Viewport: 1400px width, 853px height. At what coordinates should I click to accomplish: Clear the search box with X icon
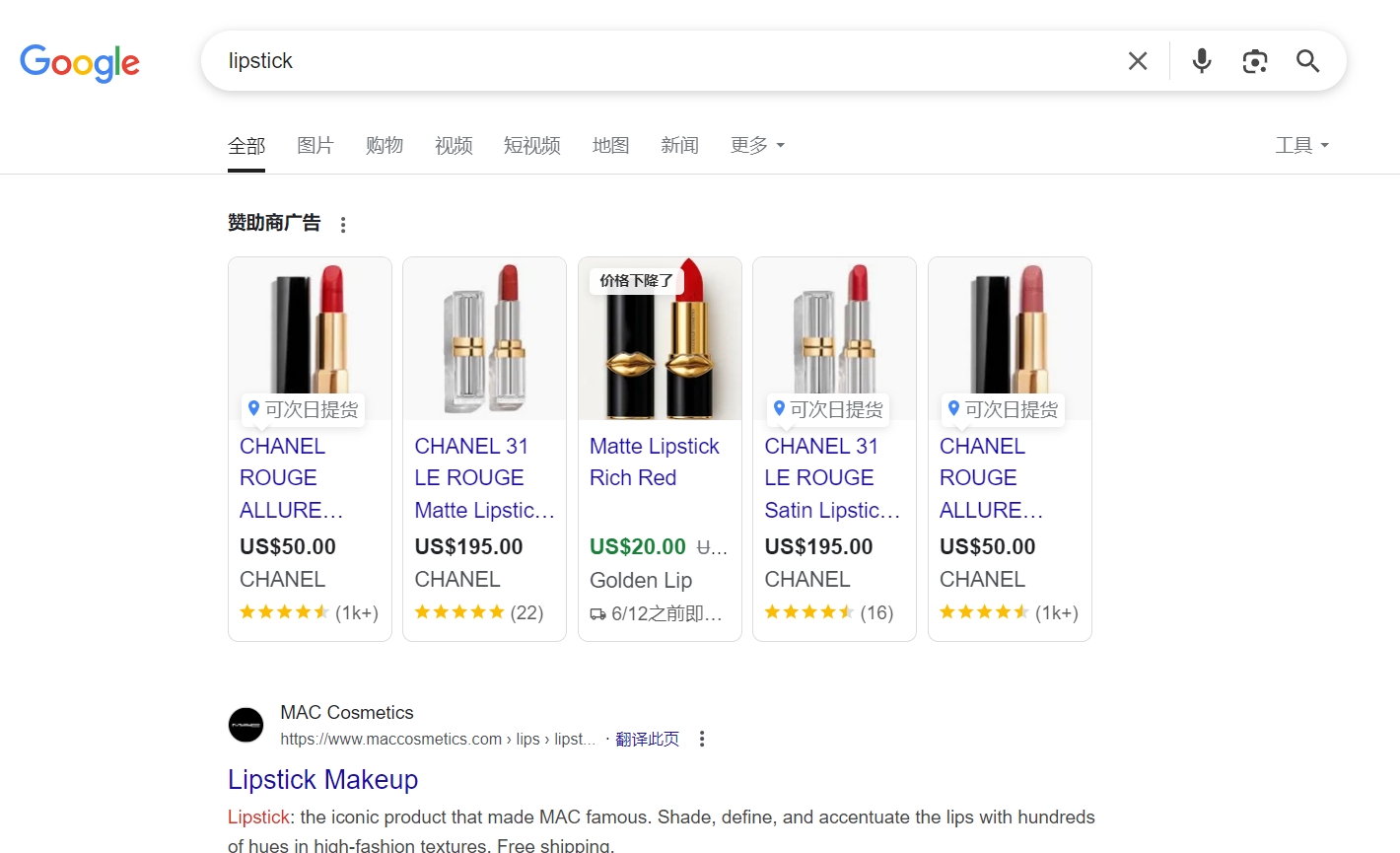pos(1138,61)
